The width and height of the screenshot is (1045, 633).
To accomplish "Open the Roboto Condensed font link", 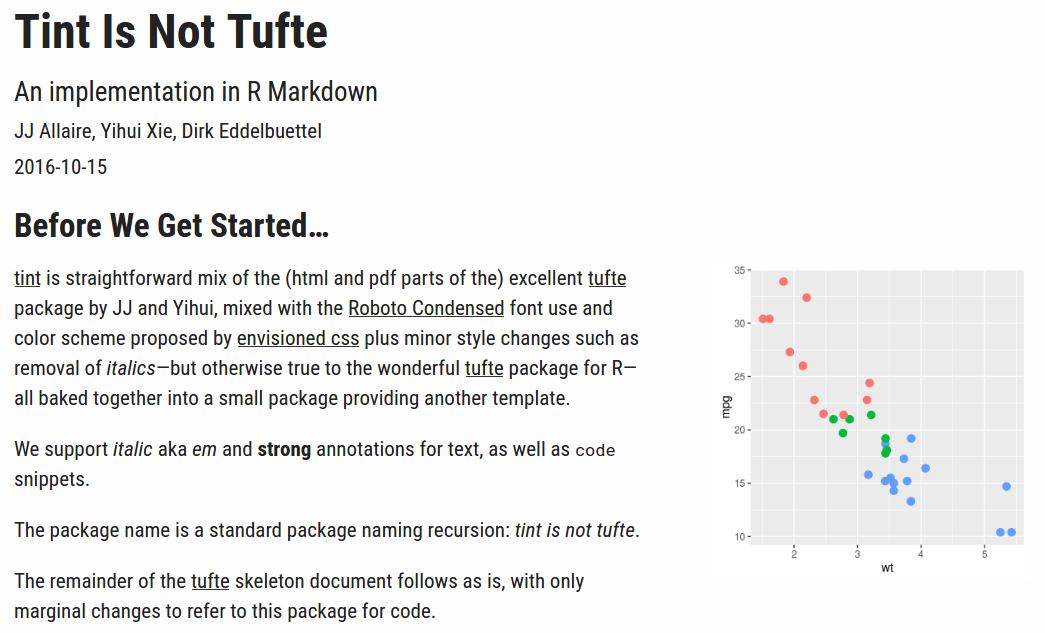I will point(427,309).
